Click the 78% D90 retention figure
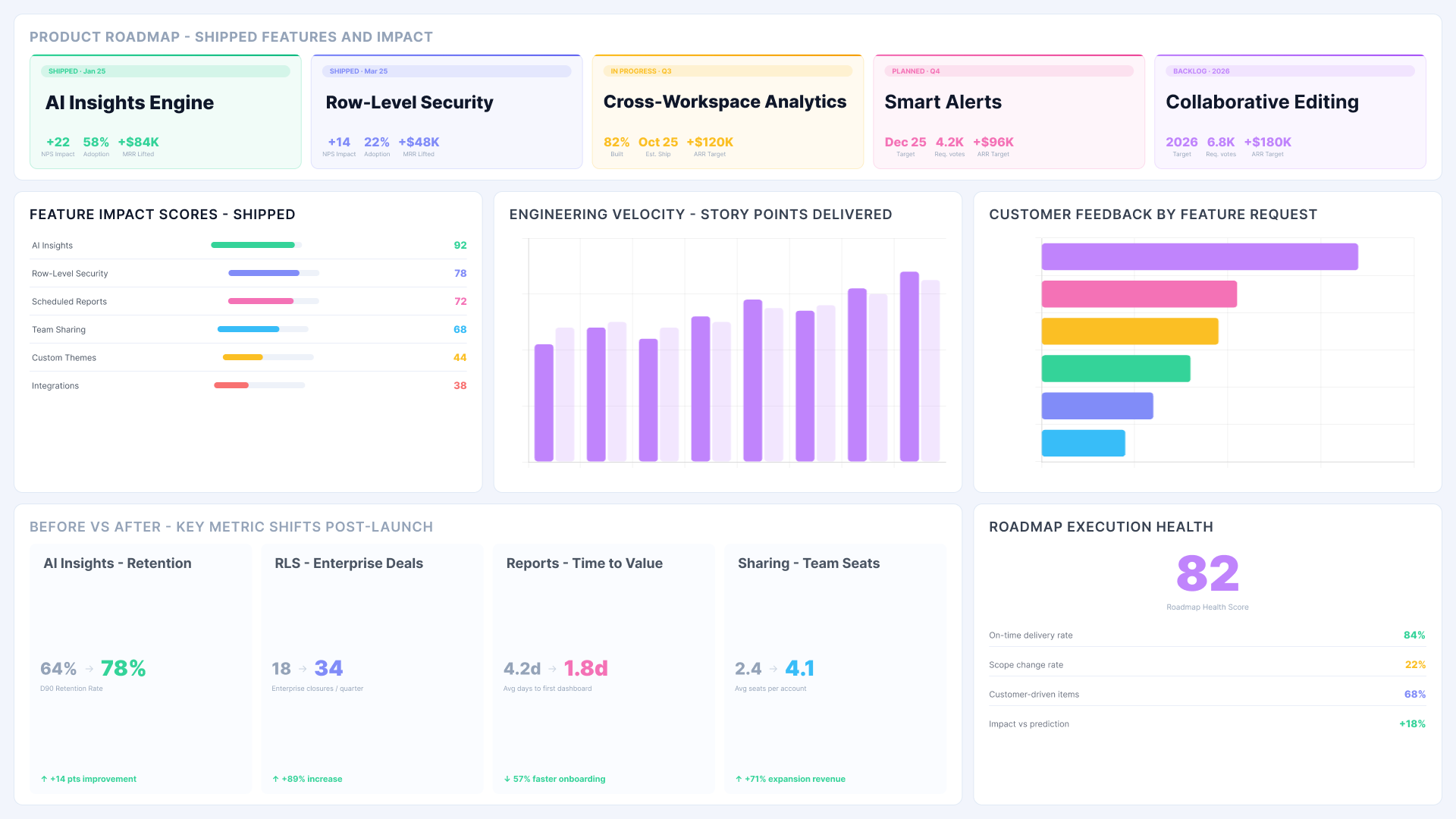 [123, 668]
